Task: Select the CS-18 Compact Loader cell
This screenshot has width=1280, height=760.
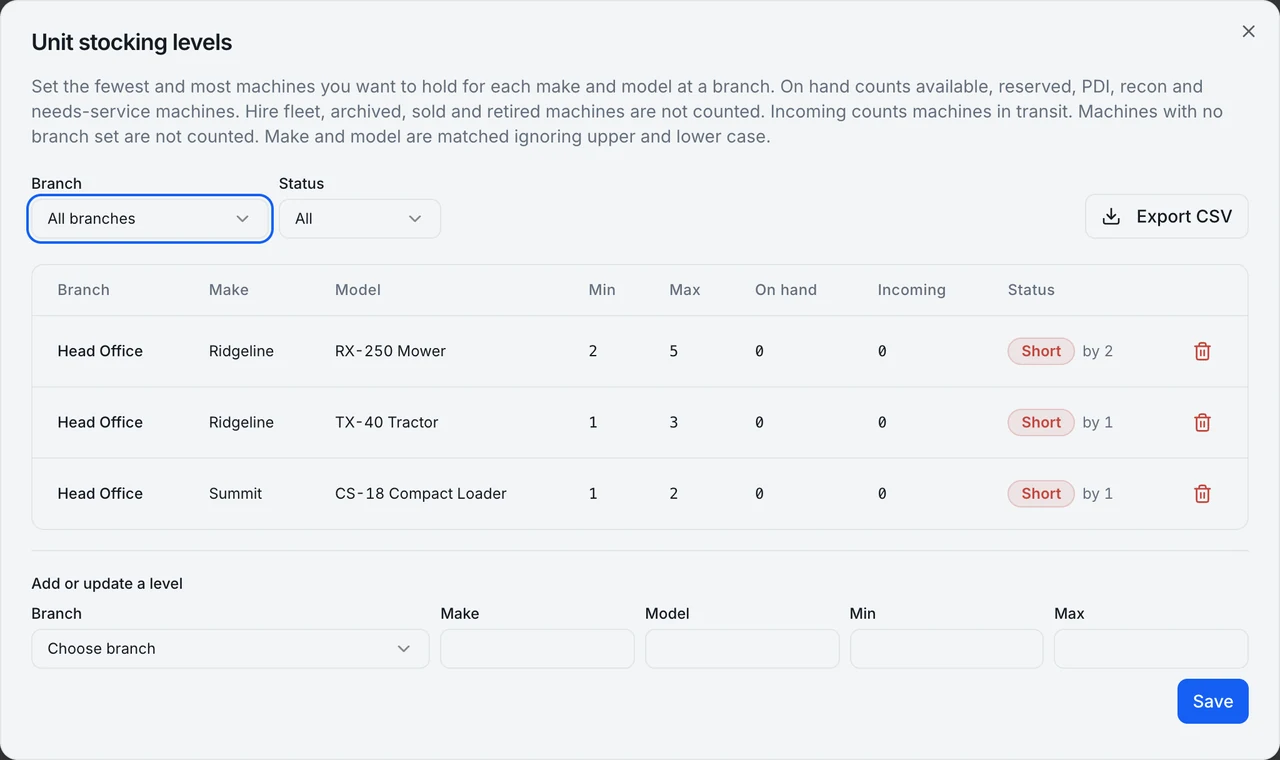Action: [x=421, y=493]
